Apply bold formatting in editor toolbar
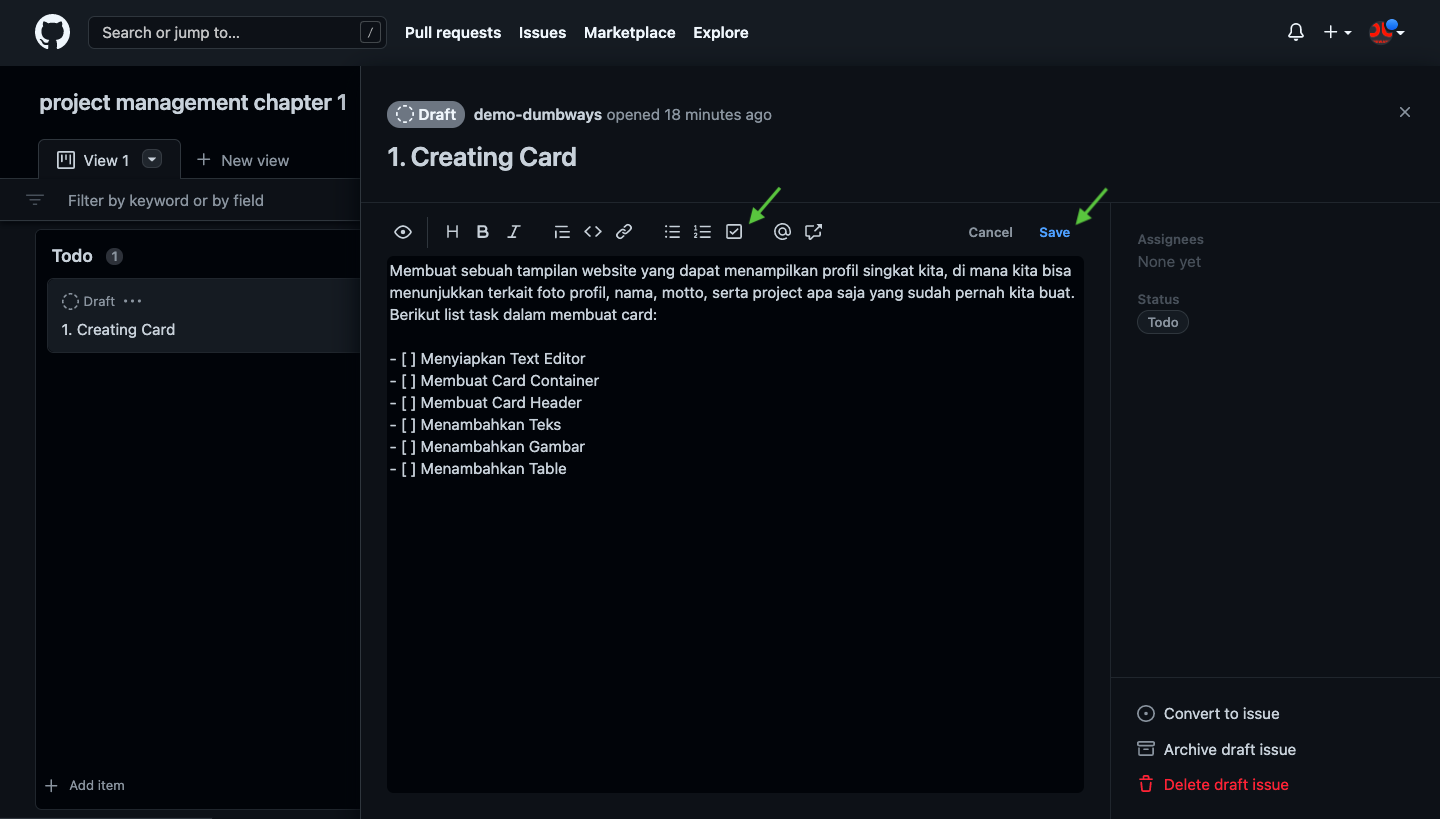Screen dimensions: 1440x819 (x=483, y=232)
